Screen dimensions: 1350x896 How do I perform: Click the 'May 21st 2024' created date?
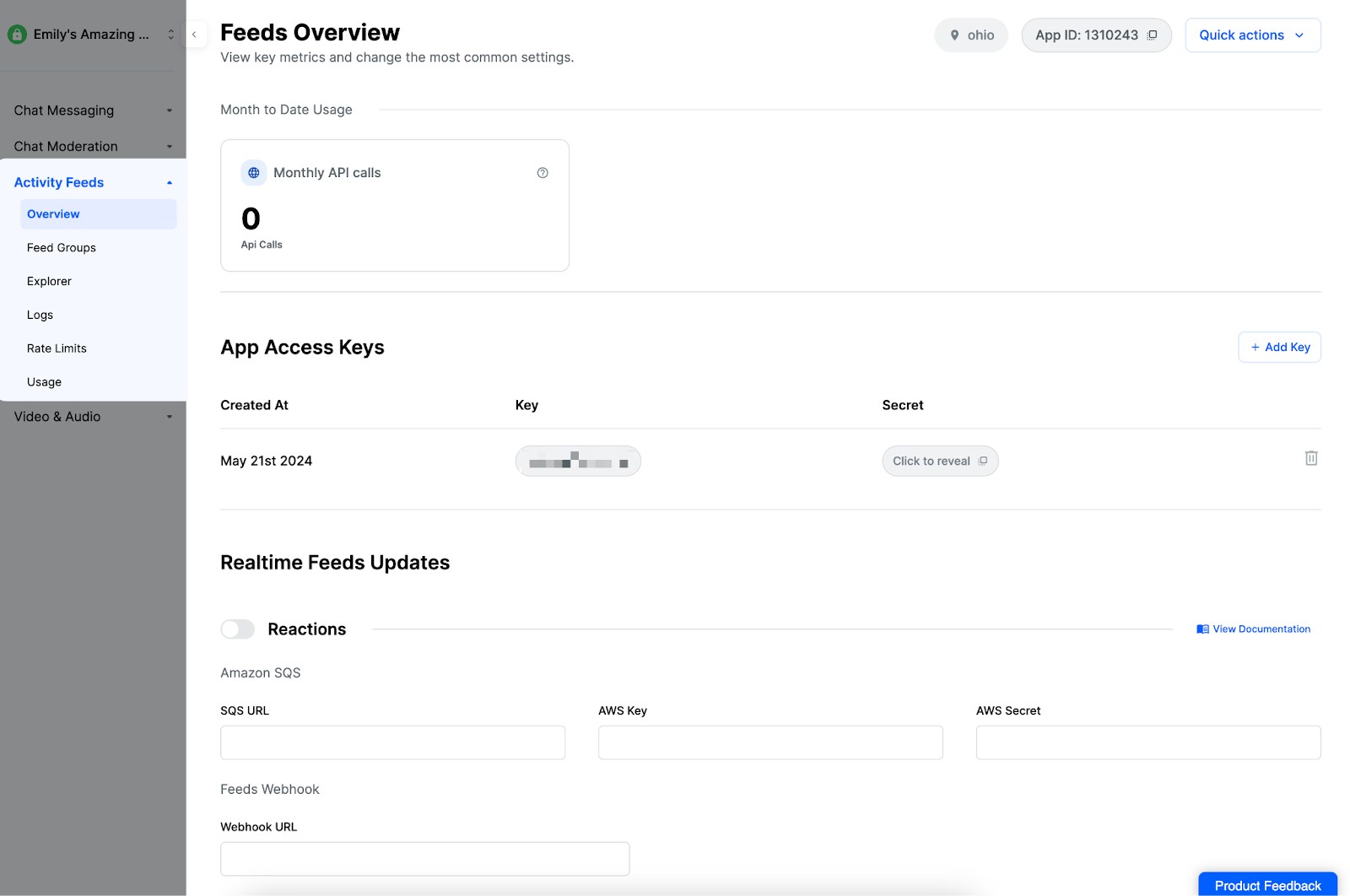[267, 461]
